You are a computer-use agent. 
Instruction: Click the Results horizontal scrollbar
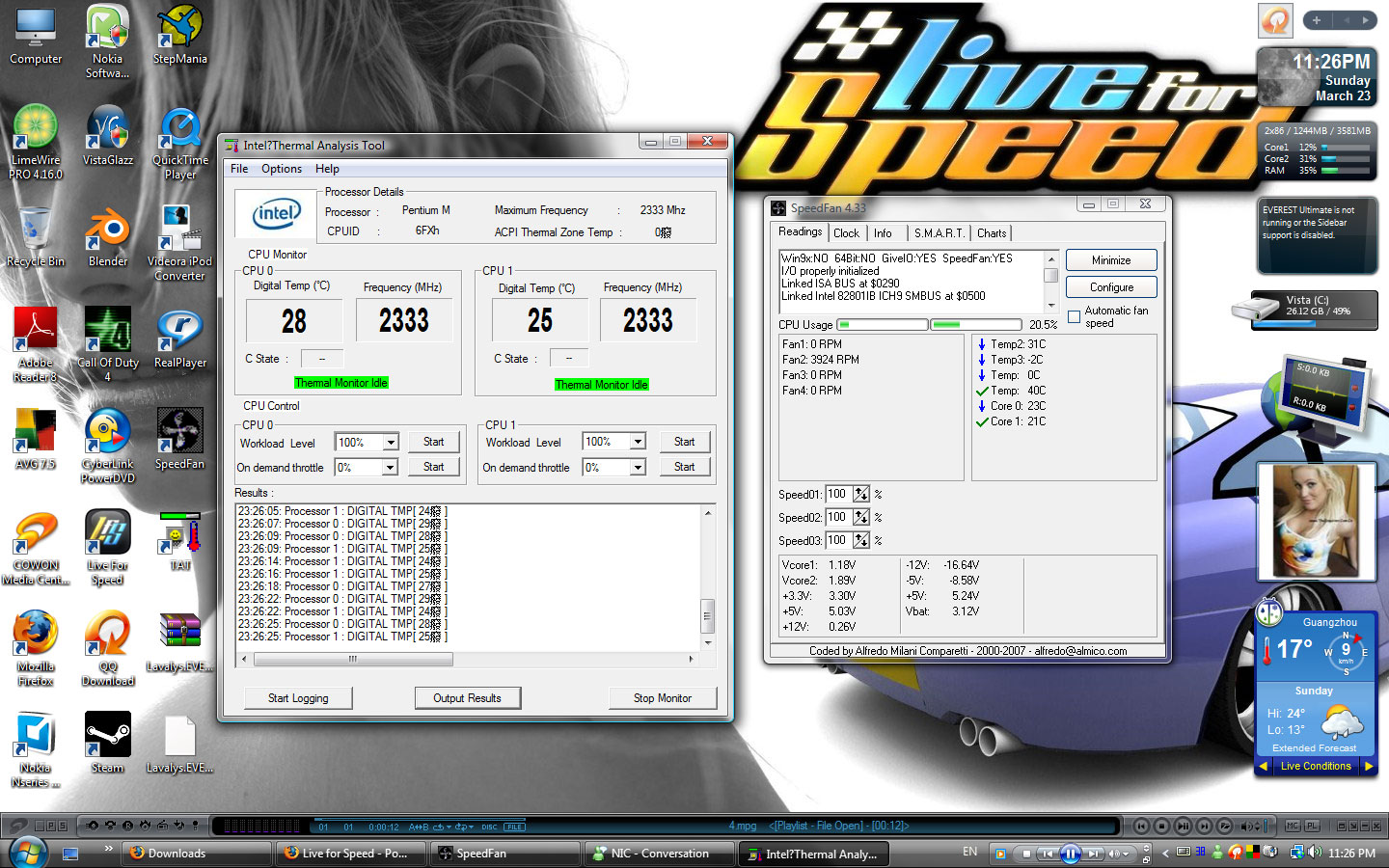click(x=467, y=660)
